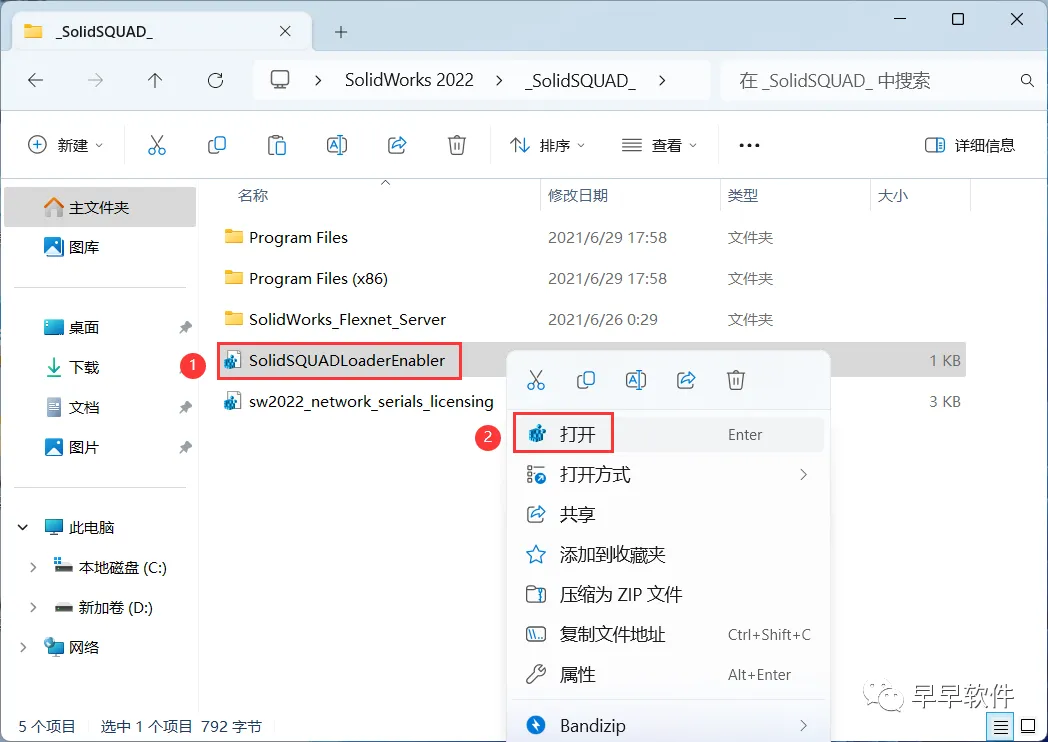Go back with the back arrow
The image size is (1048, 742).
pyautogui.click(x=35, y=81)
